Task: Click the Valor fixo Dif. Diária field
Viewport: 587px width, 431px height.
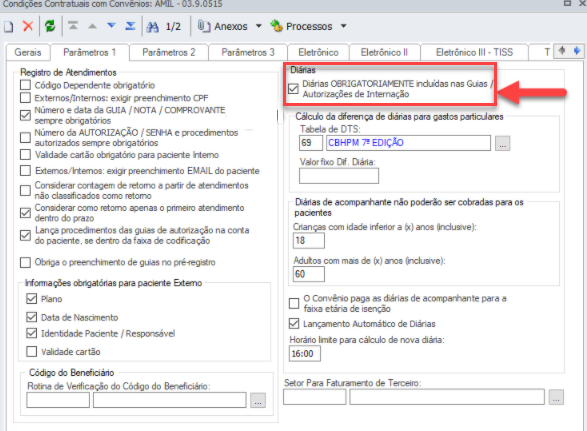Action: pos(339,176)
